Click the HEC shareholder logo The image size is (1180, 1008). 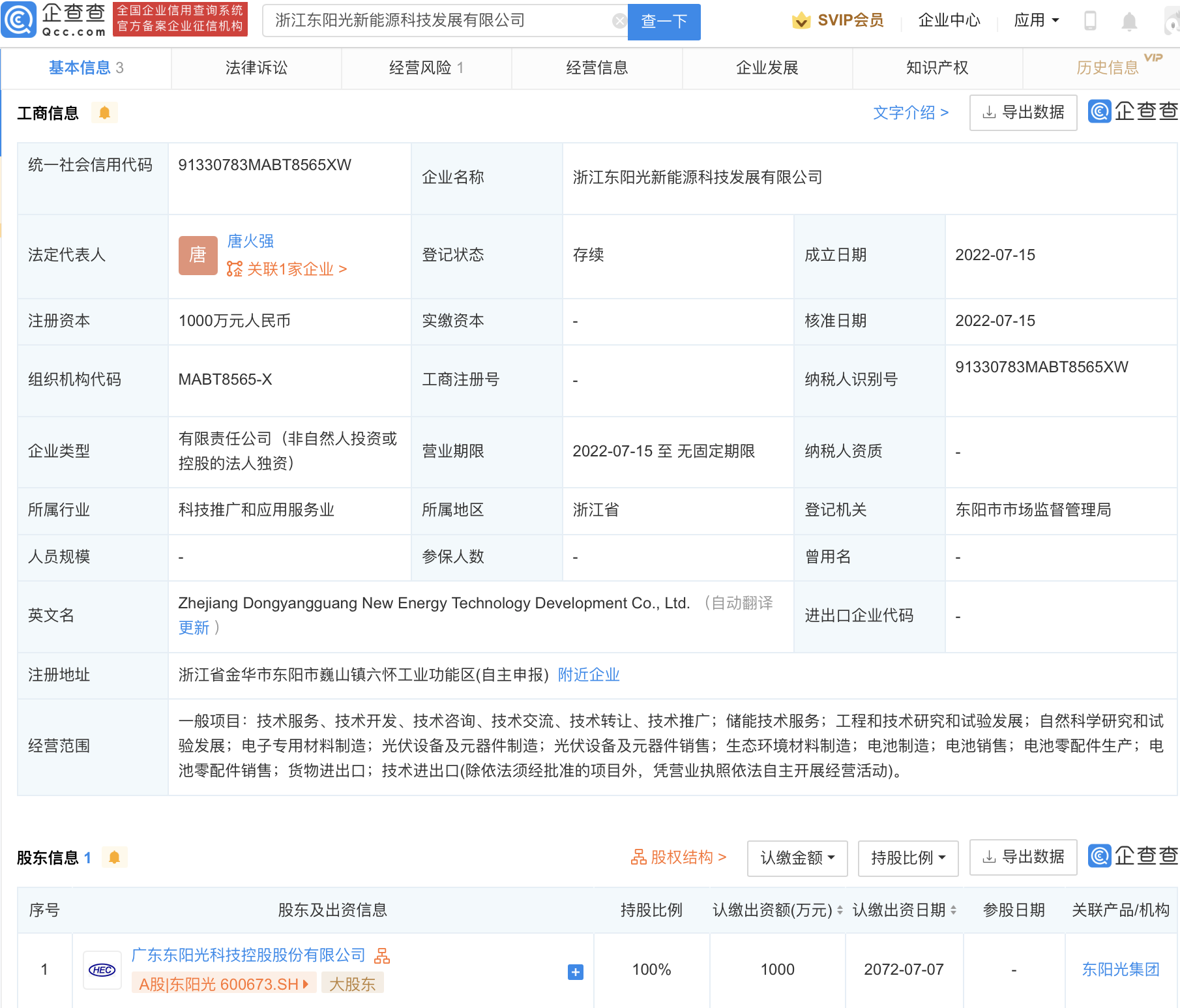click(x=102, y=970)
